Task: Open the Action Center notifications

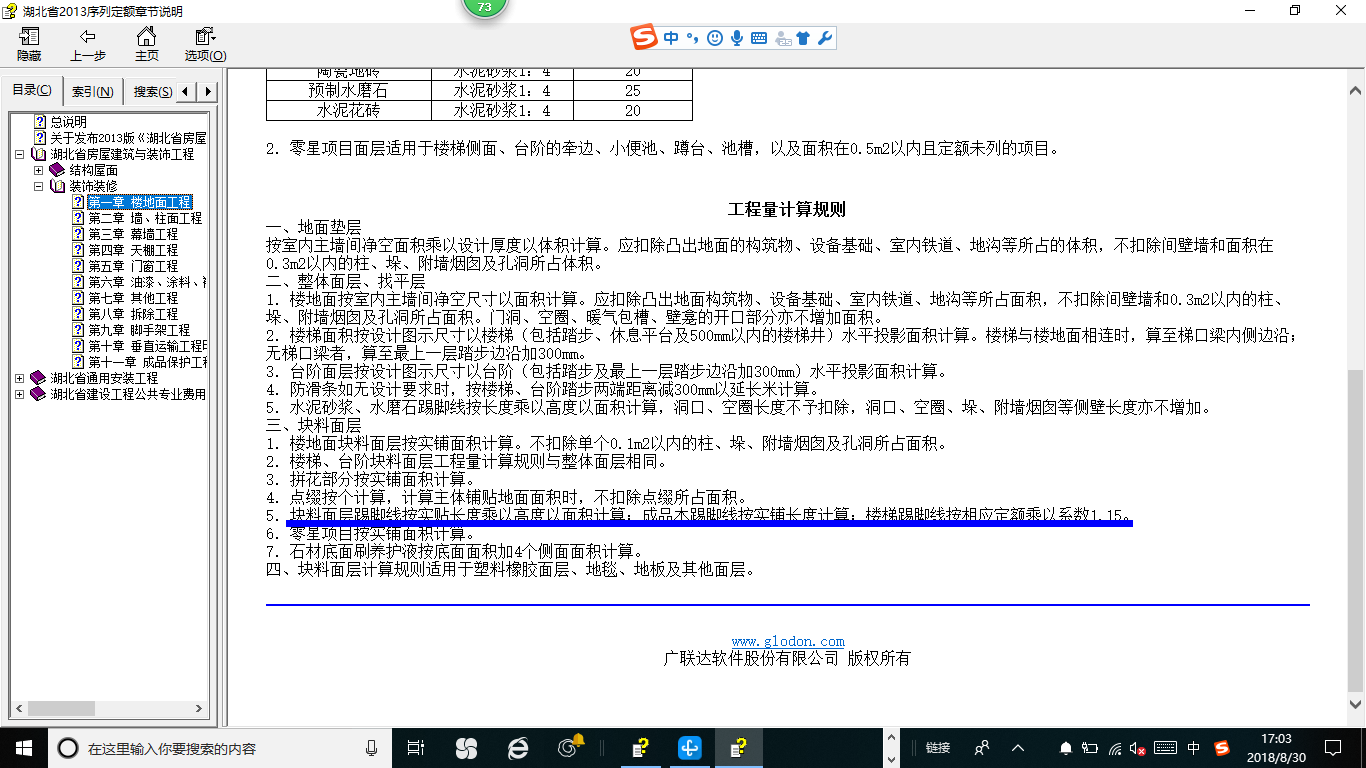Action: (x=1333, y=747)
